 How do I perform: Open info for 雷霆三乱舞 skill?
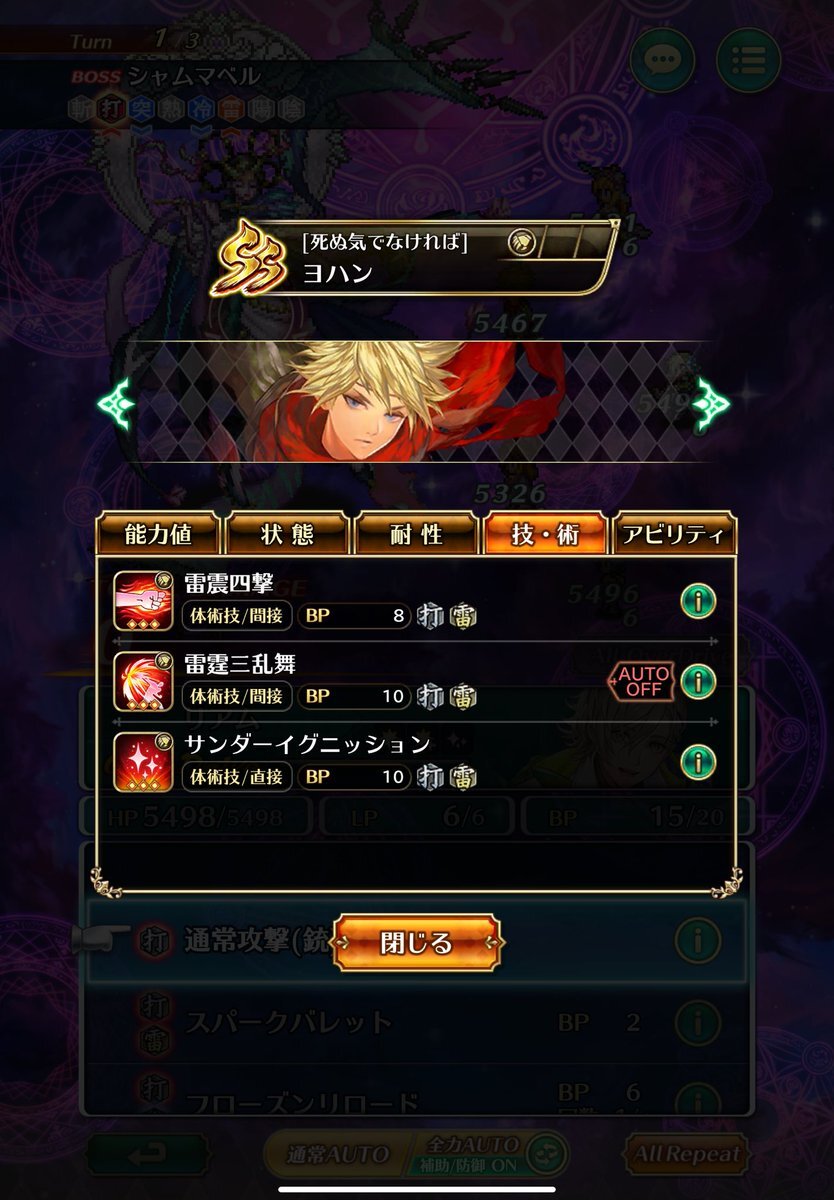[698, 682]
